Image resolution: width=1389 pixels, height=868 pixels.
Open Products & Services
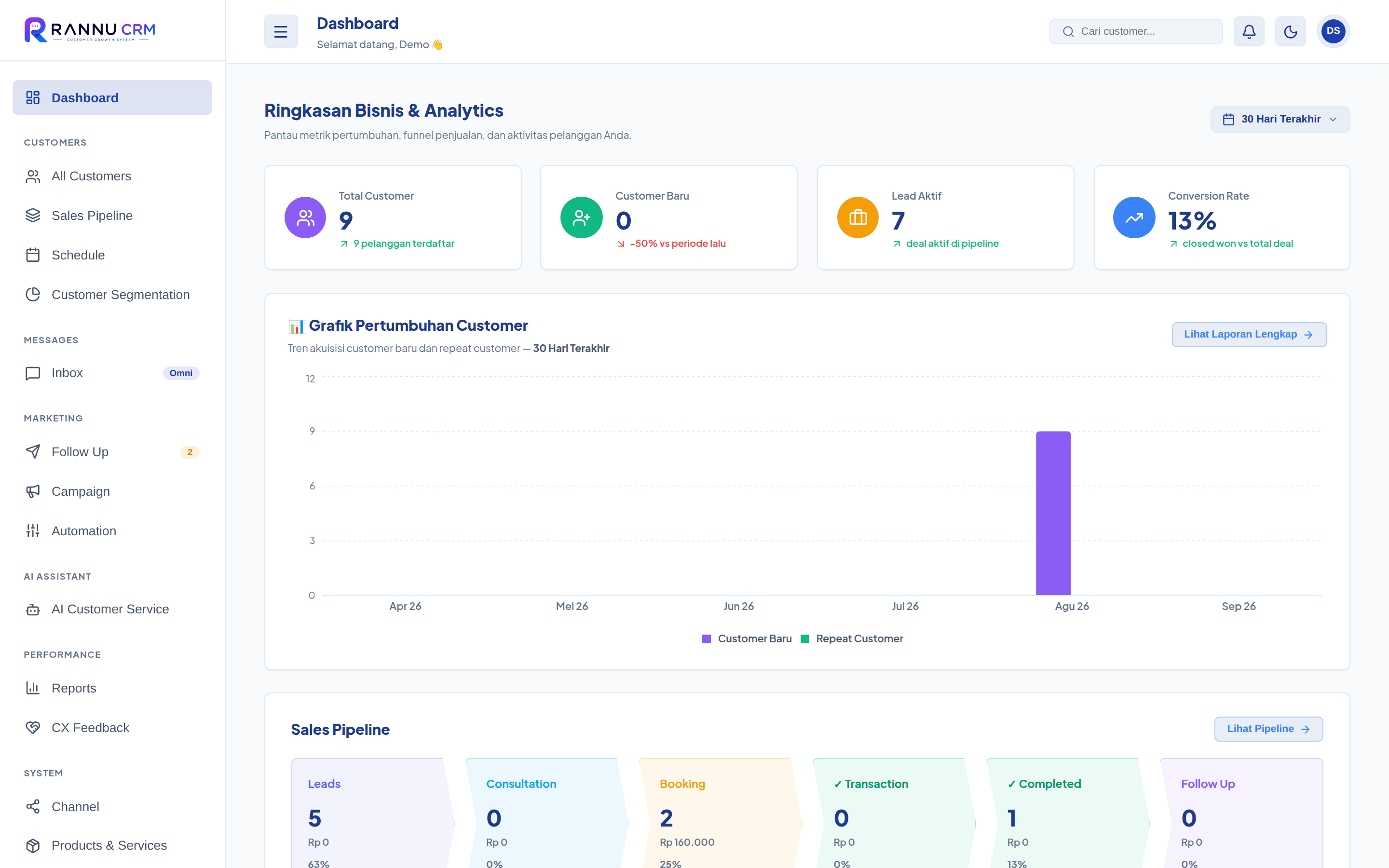tap(112, 846)
